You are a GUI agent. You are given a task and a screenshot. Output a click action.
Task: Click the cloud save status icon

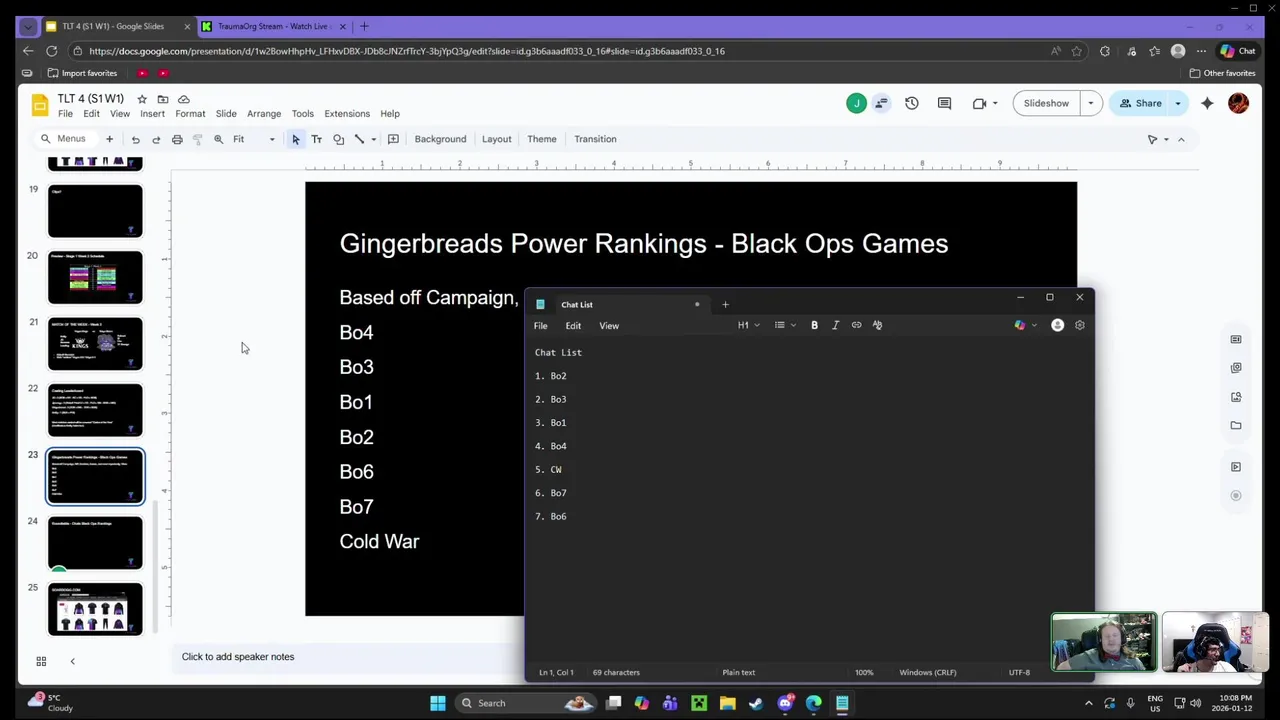[184, 99]
